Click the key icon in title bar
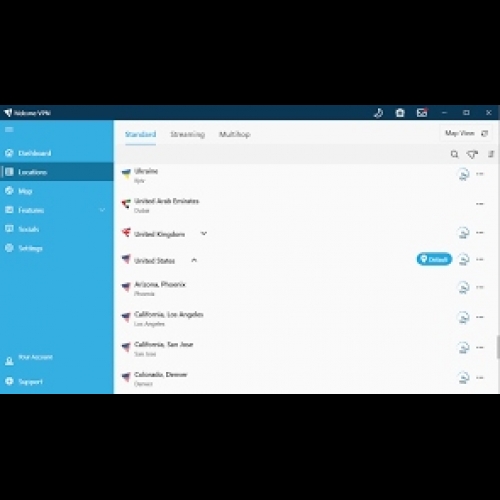 tap(378, 113)
